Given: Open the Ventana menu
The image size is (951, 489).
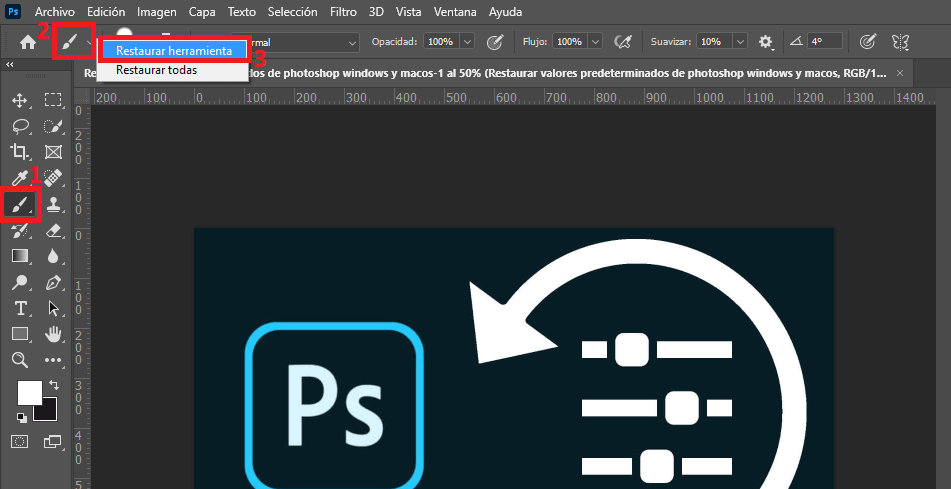Looking at the screenshot, I should tap(455, 12).
